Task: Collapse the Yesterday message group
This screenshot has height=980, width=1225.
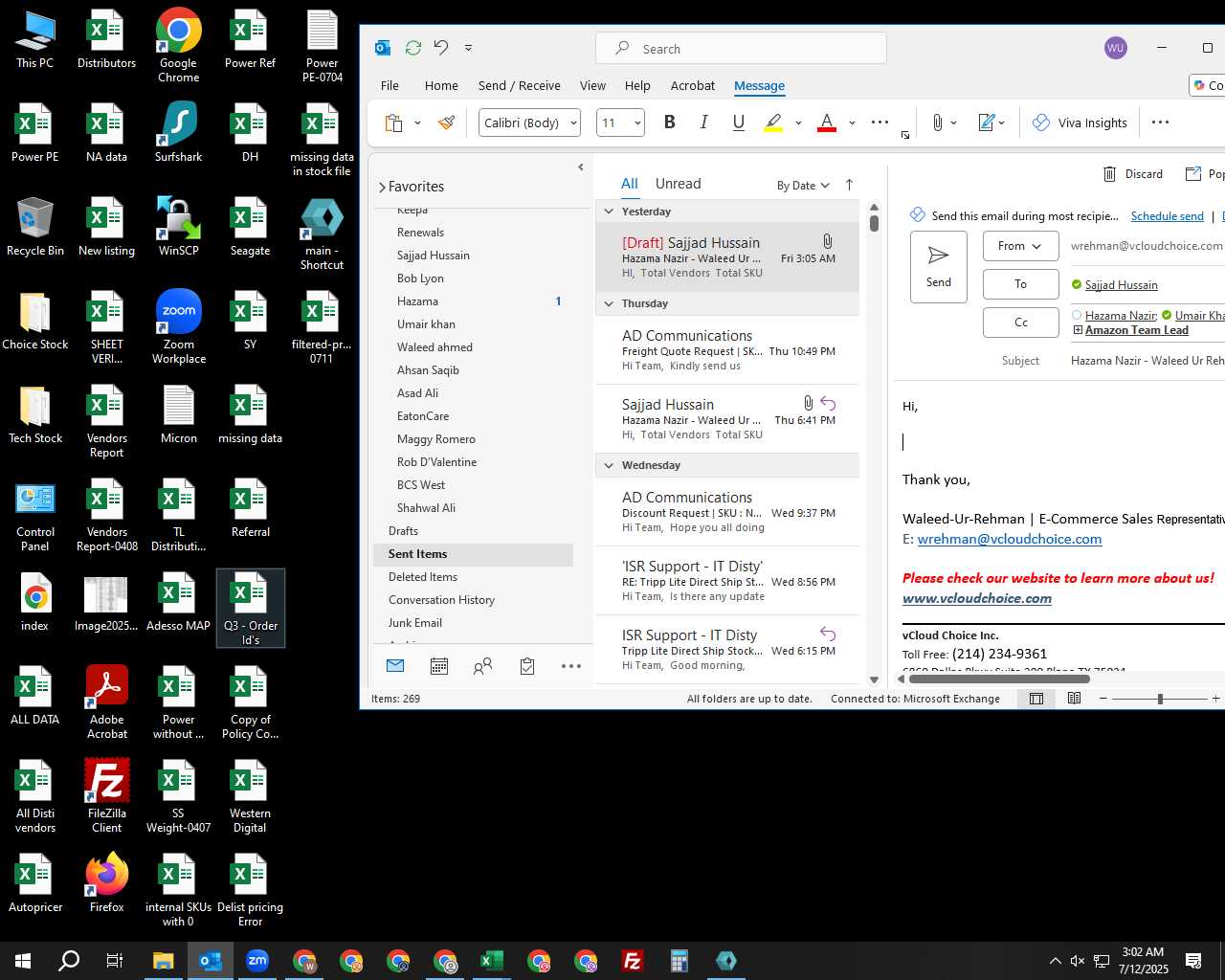Action: coord(608,212)
